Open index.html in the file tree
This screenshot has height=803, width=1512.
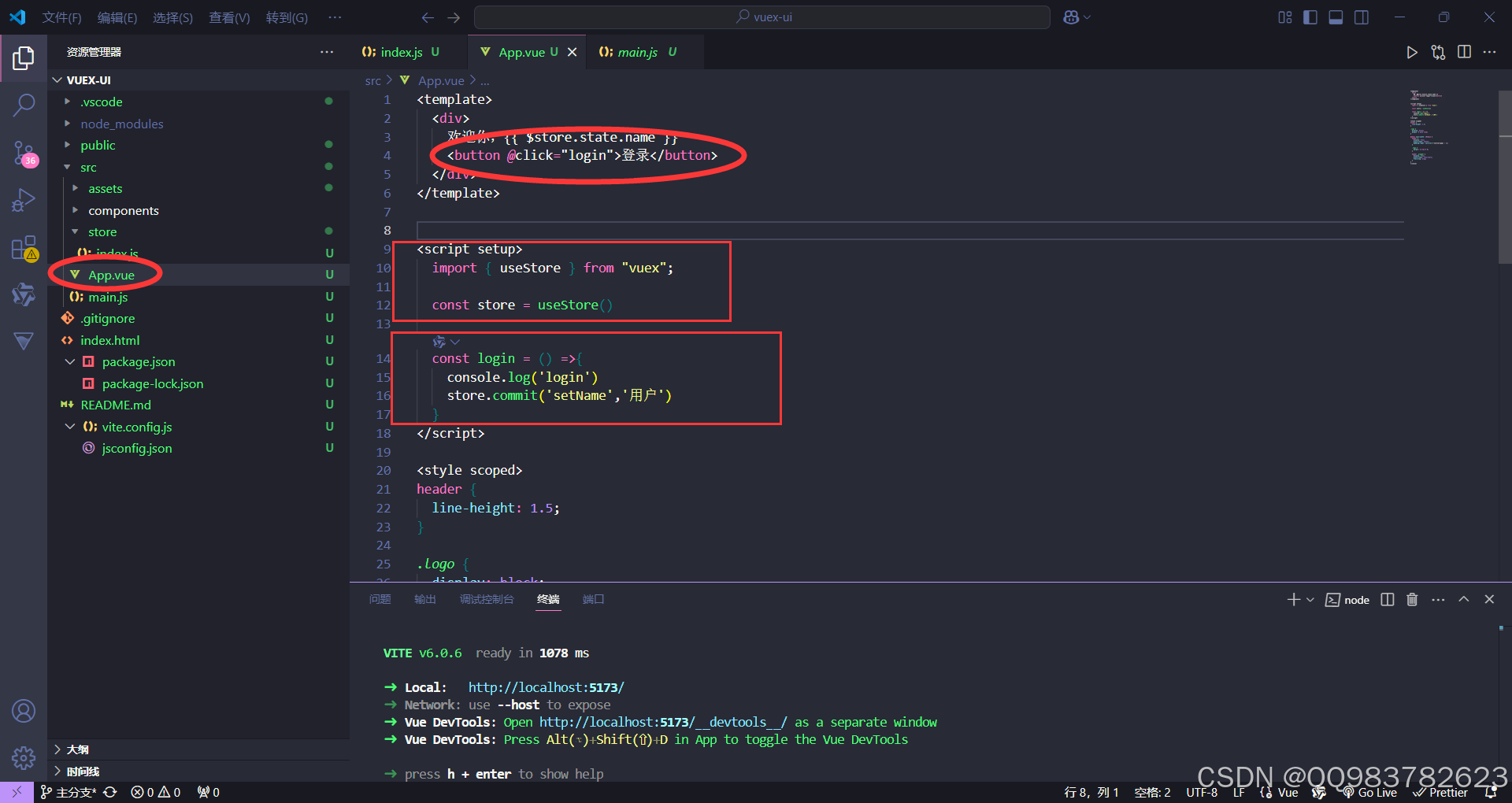pyautogui.click(x=198, y=340)
